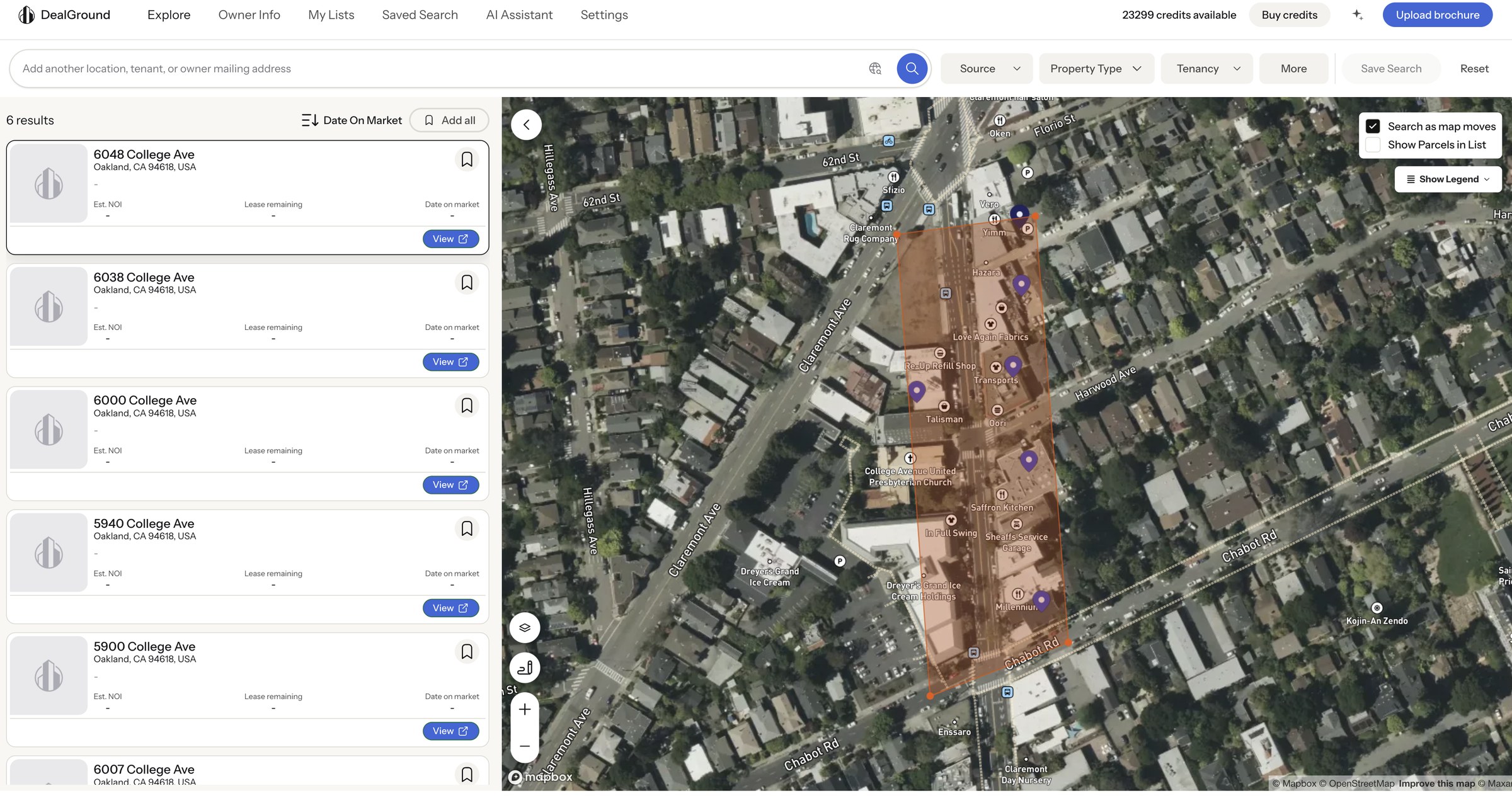This screenshot has width=1512, height=803.
Task: Zoom in on the map
Action: coord(525,710)
